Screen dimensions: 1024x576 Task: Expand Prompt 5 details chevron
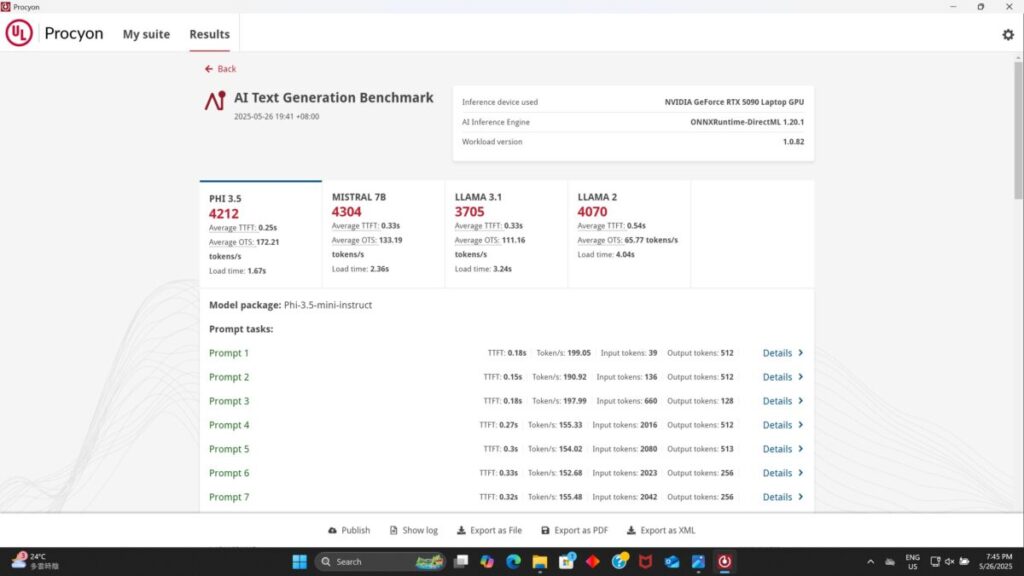click(x=801, y=449)
